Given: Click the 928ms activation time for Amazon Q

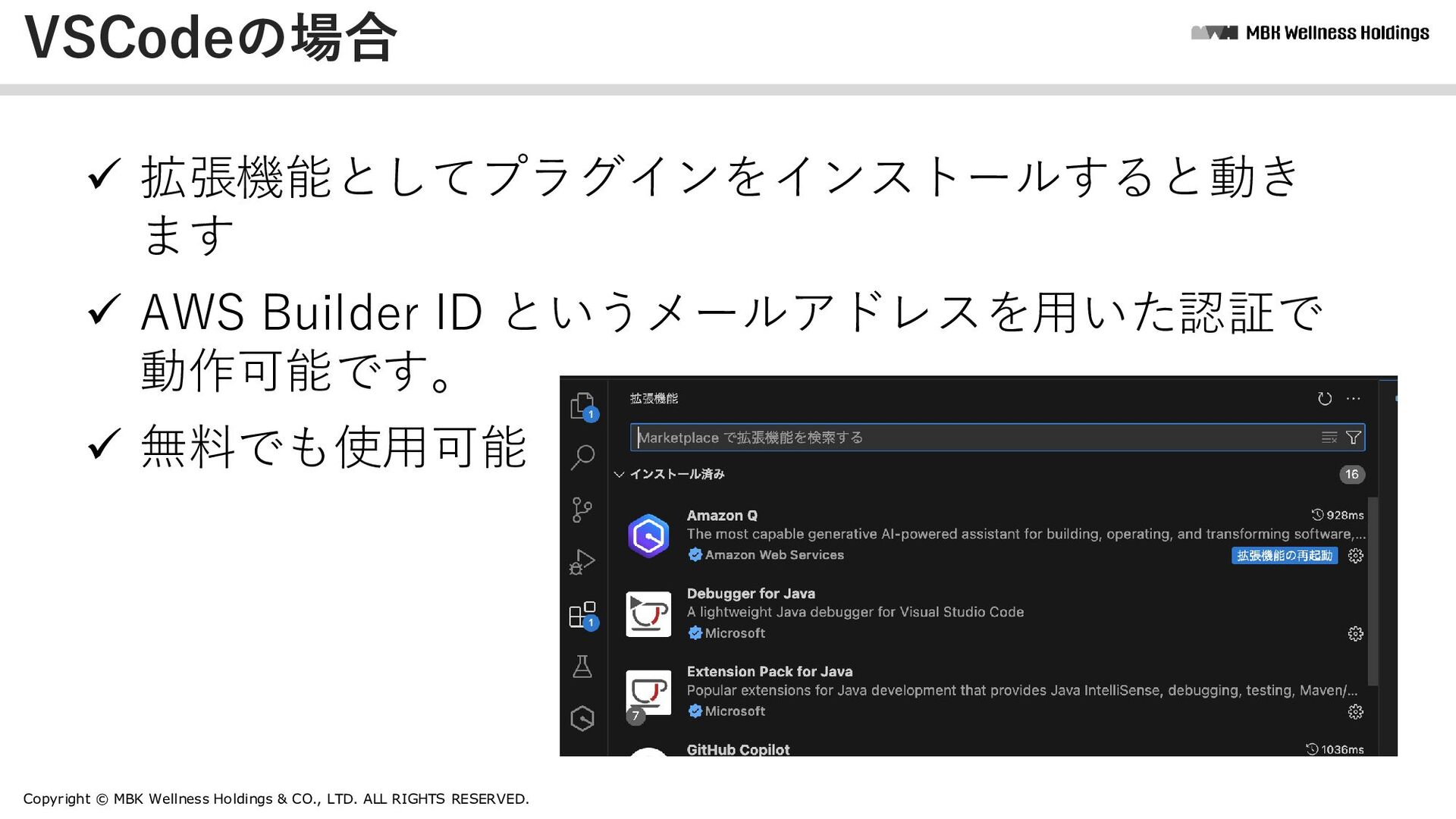Looking at the screenshot, I should point(1338,516).
